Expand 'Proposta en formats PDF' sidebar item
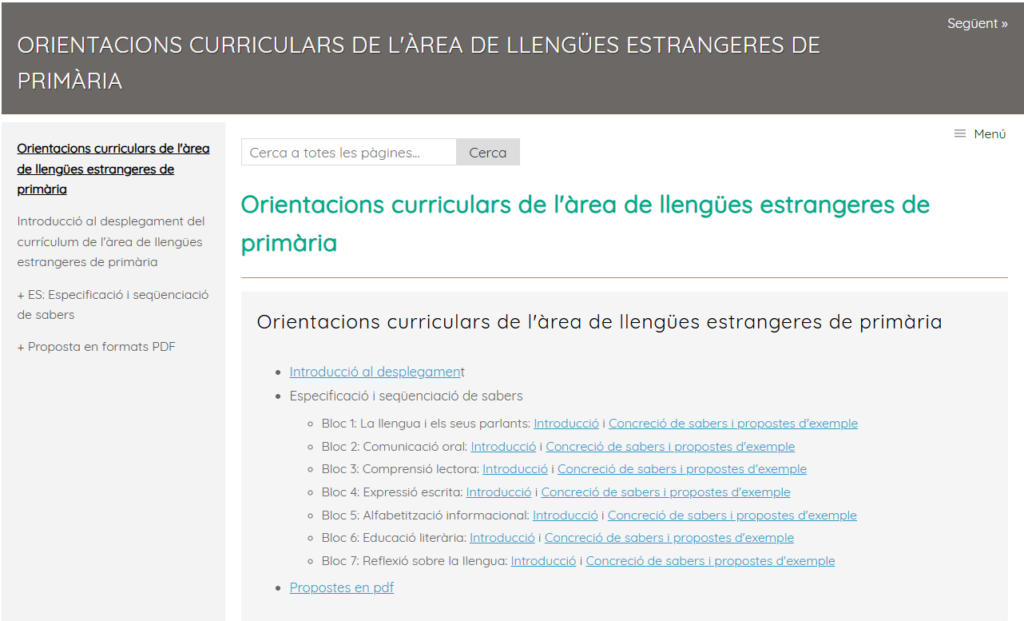The image size is (1024, 621). coord(96,347)
